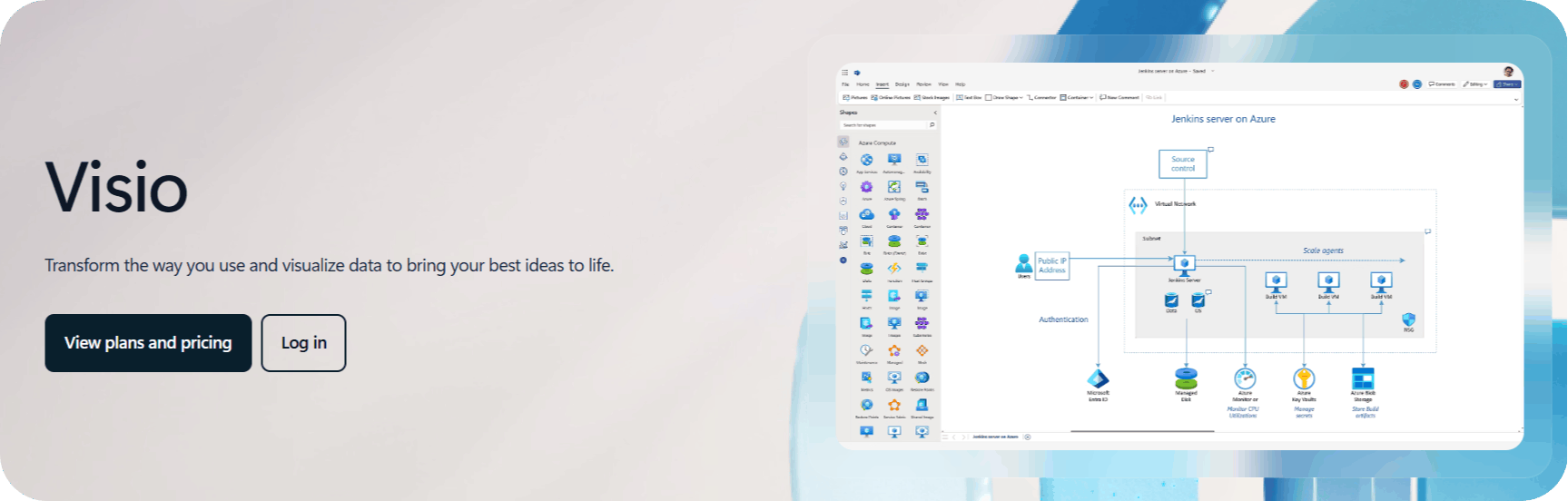Select the App Services shape icon
Image resolution: width=1568 pixels, height=501 pixels.
tap(866, 160)
